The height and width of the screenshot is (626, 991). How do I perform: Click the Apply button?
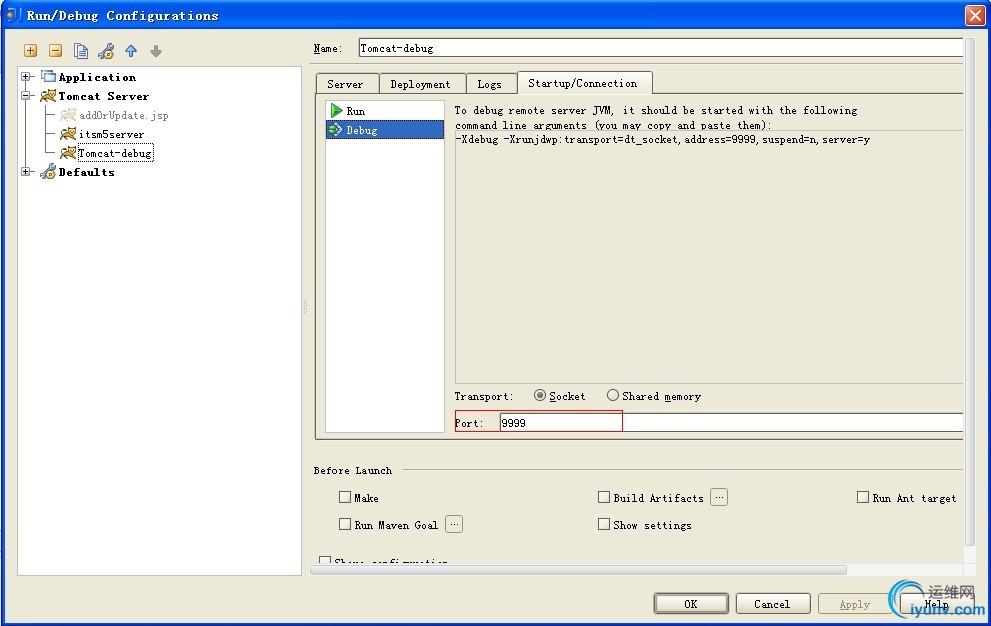(854, 604)
